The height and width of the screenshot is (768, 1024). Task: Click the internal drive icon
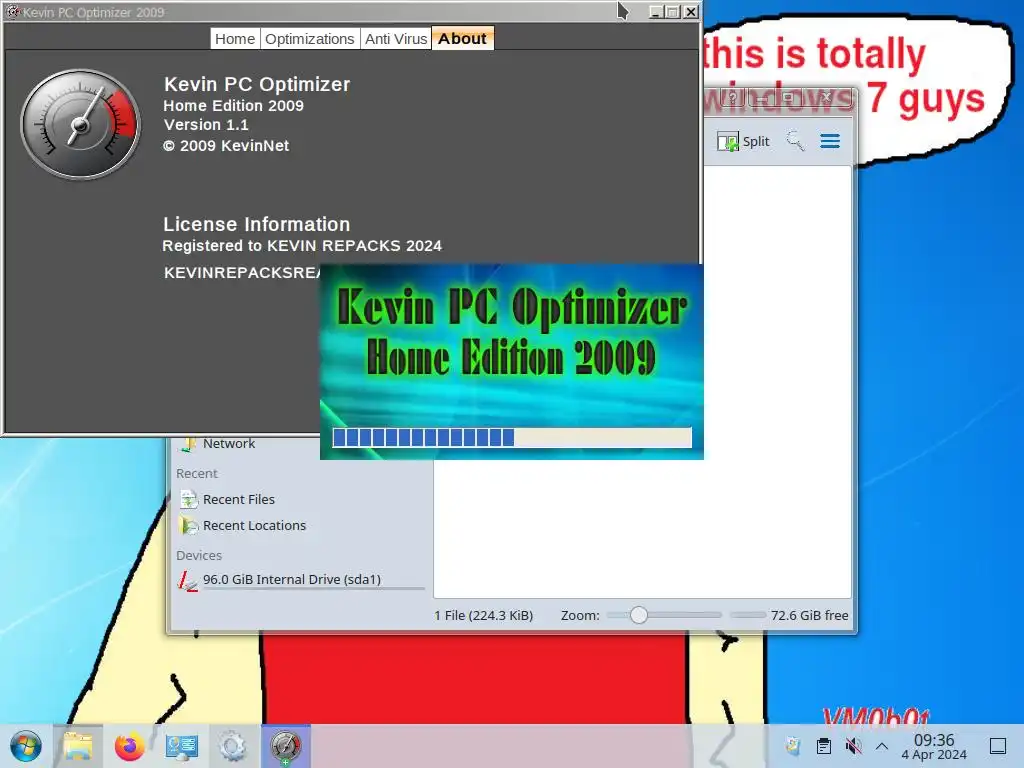(188, 581)
